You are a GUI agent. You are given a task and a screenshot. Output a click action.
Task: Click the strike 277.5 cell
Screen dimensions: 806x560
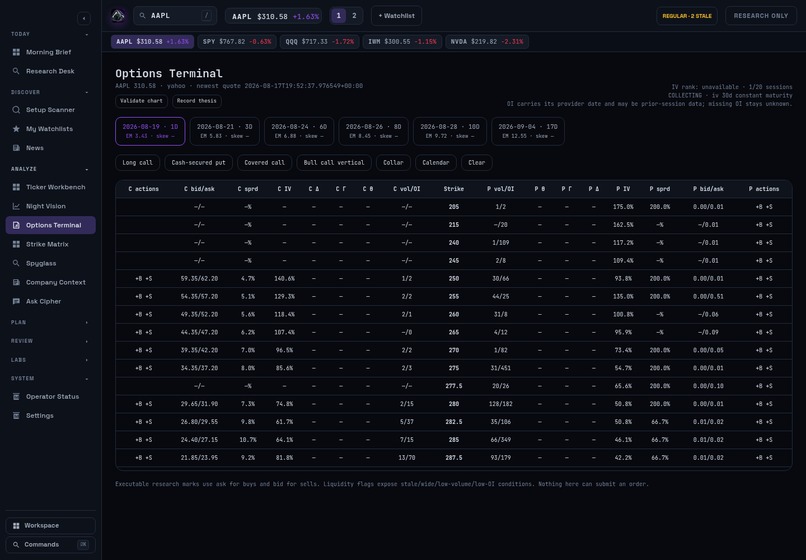click(x=454, y=386)
